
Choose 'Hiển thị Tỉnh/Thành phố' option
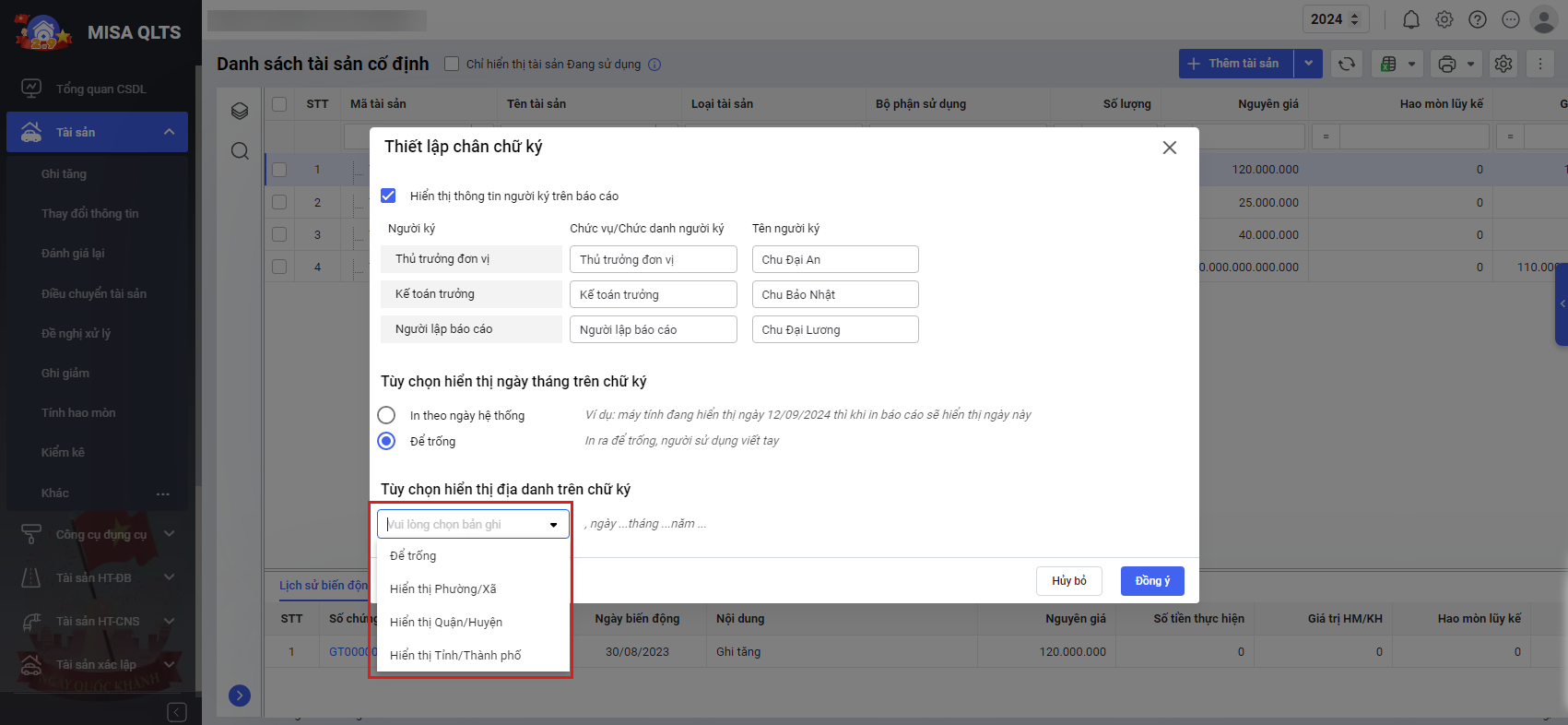tap(455, 655)
